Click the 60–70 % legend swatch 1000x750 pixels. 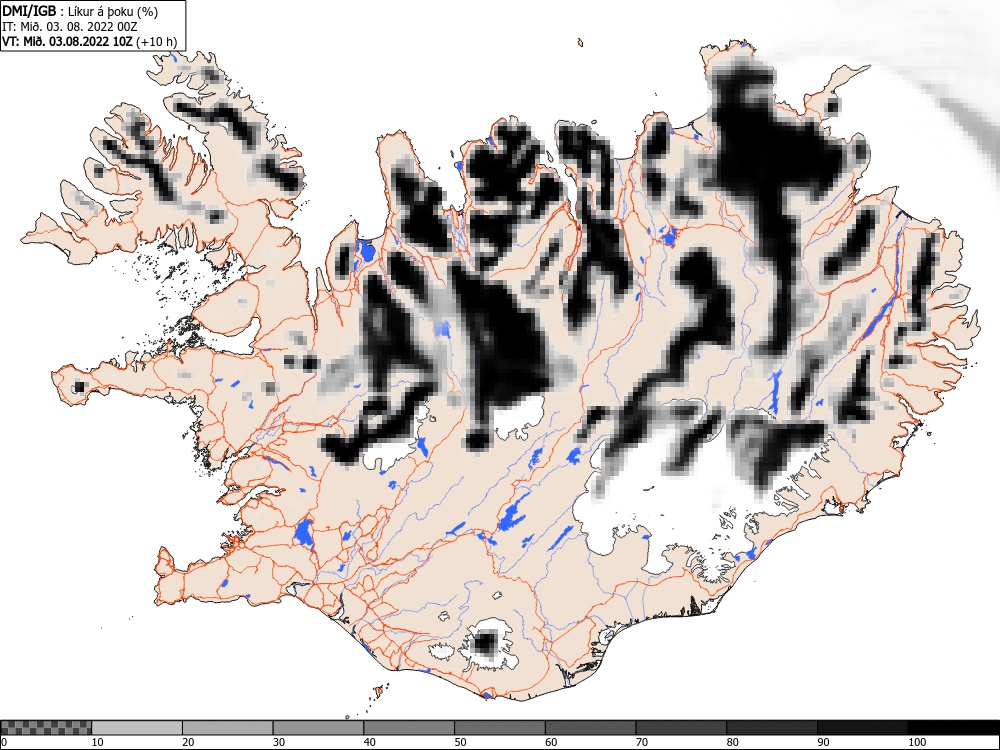click(591, 728)
